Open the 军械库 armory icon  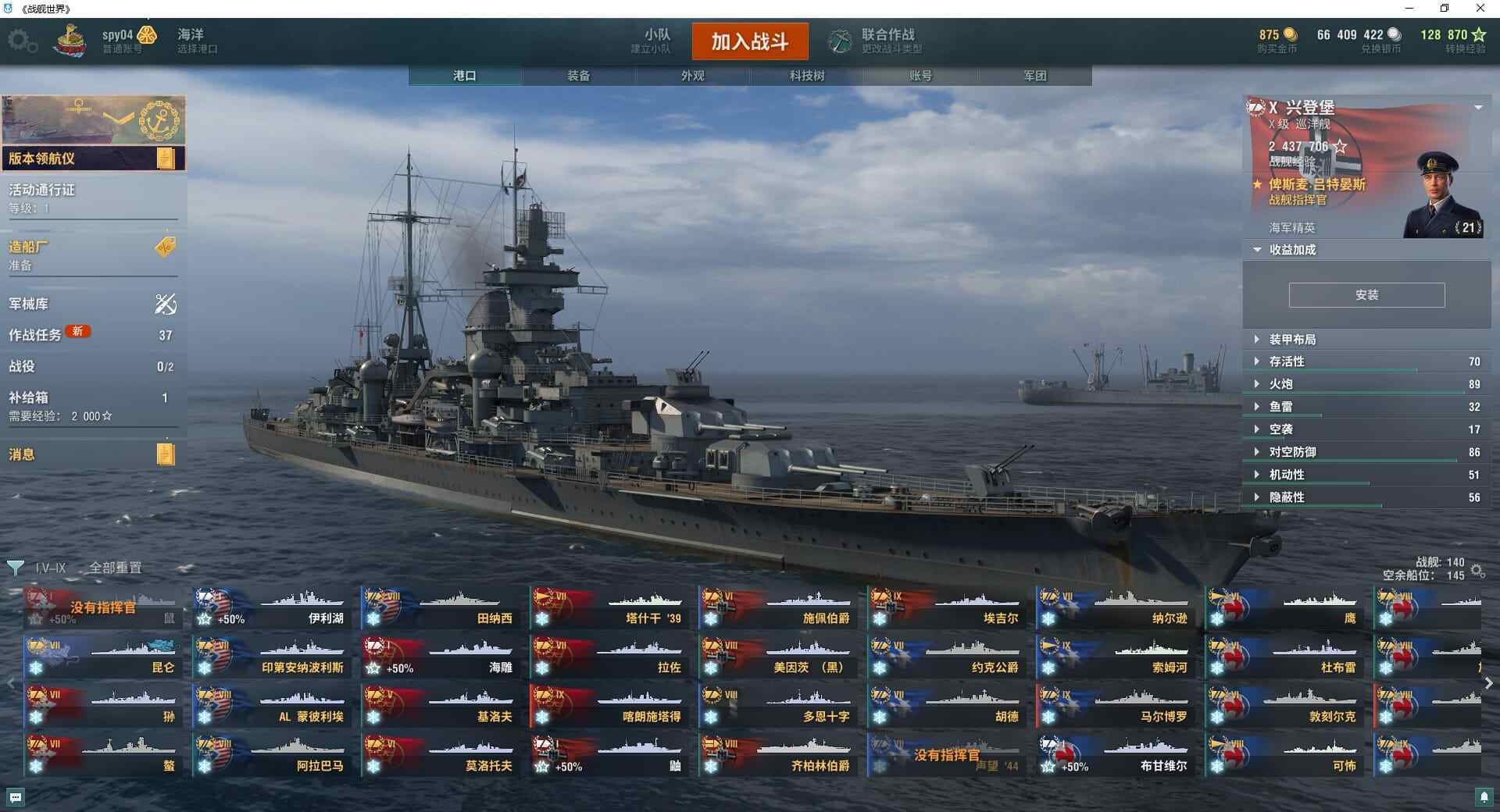tap(166, 304)
